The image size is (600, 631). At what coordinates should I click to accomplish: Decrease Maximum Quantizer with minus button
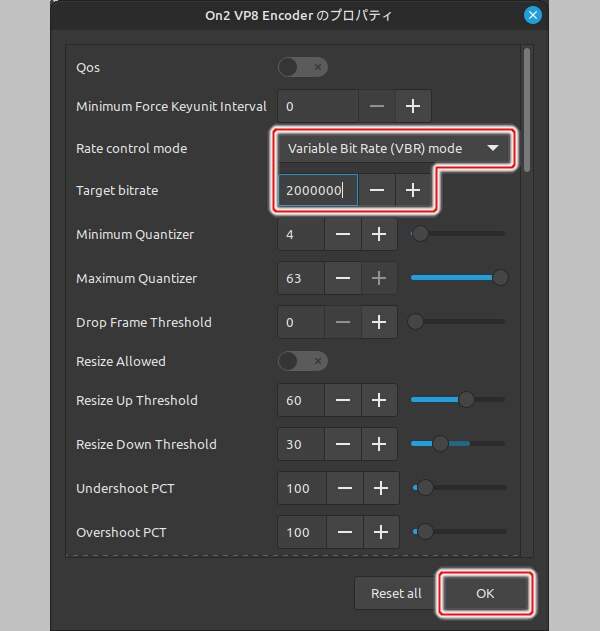[342, 279]
